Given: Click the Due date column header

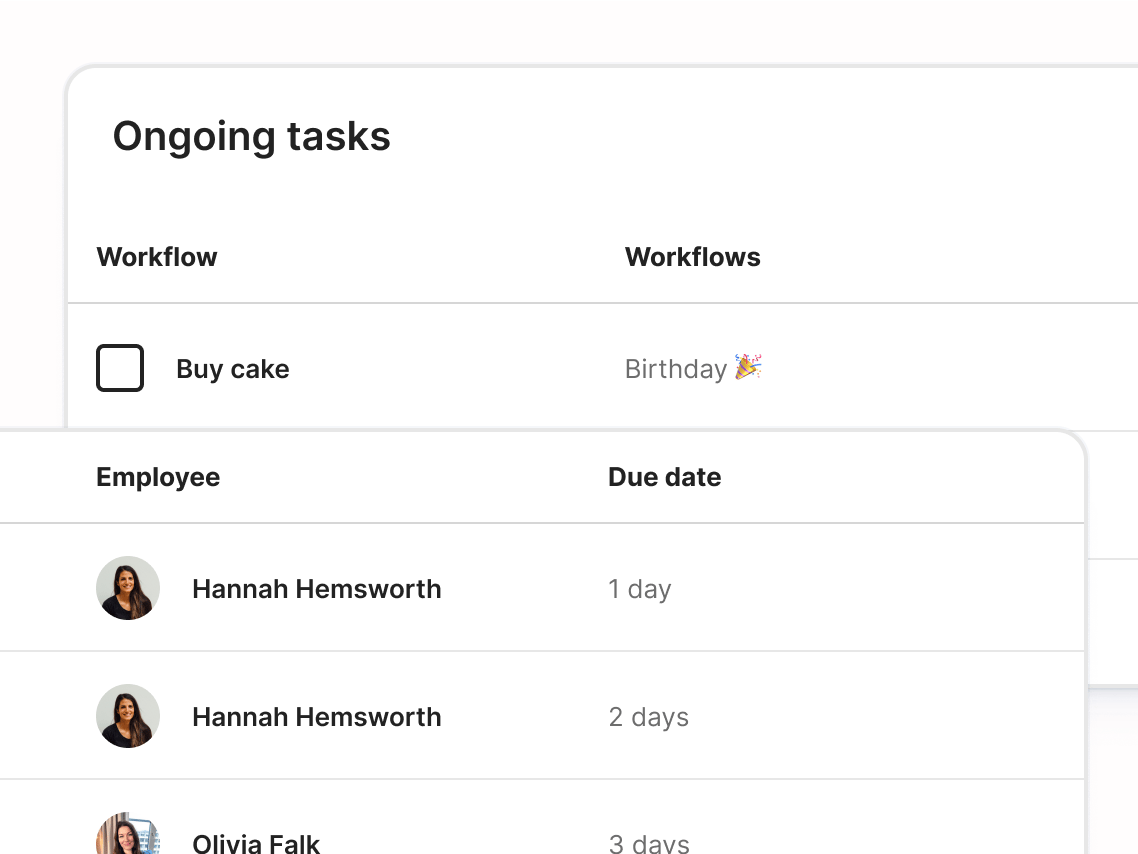Looking at the screenshot, I should [x=663, y=477].
